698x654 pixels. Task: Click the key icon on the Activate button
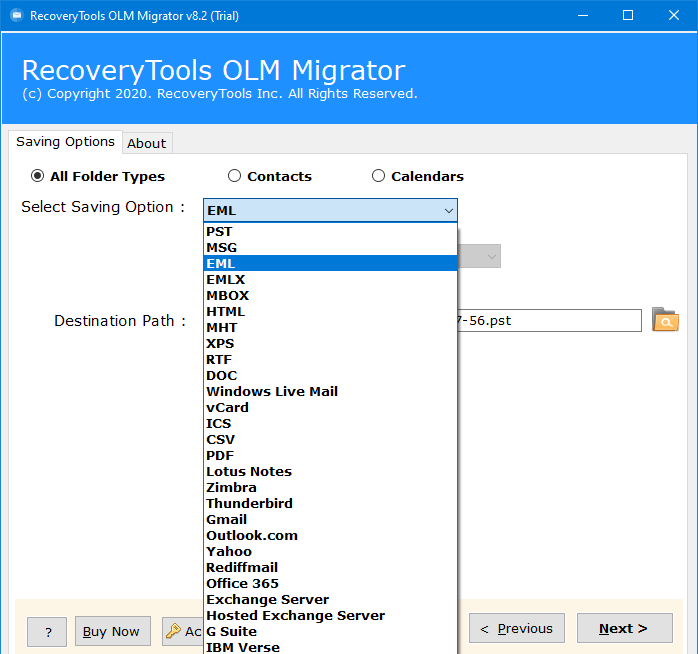(173, 631)
